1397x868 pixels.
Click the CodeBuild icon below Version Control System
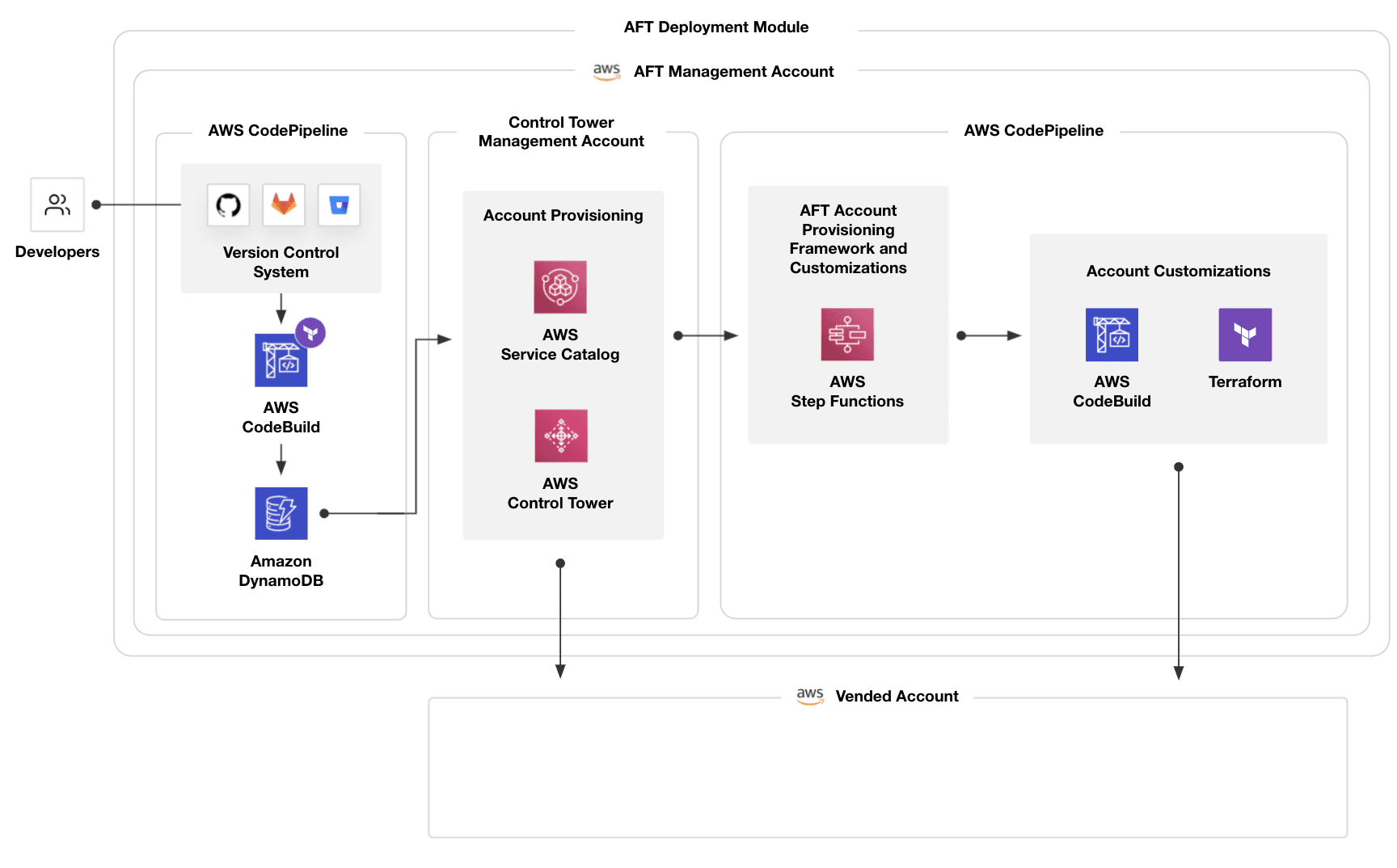pyautogui.click(x=281, y=360)
